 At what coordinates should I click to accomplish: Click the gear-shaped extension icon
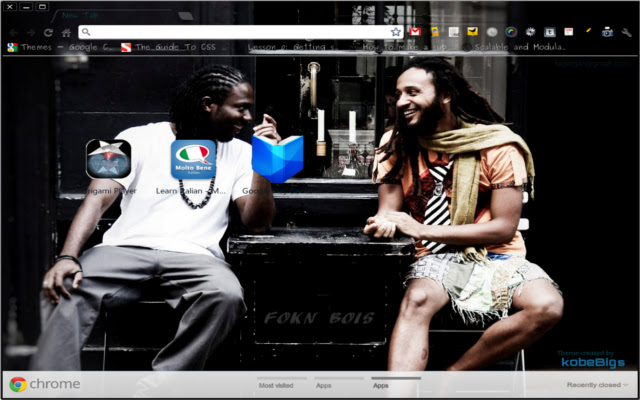pos(530,31)
